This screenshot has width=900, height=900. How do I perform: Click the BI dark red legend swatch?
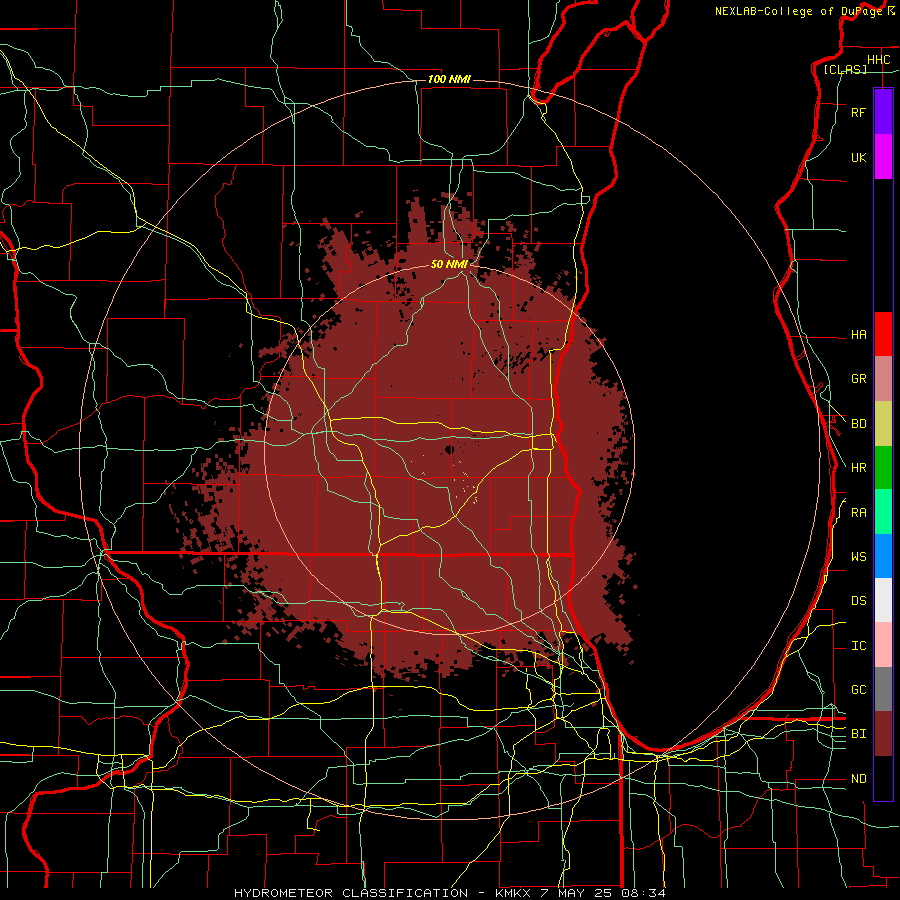tap(883, 734)
